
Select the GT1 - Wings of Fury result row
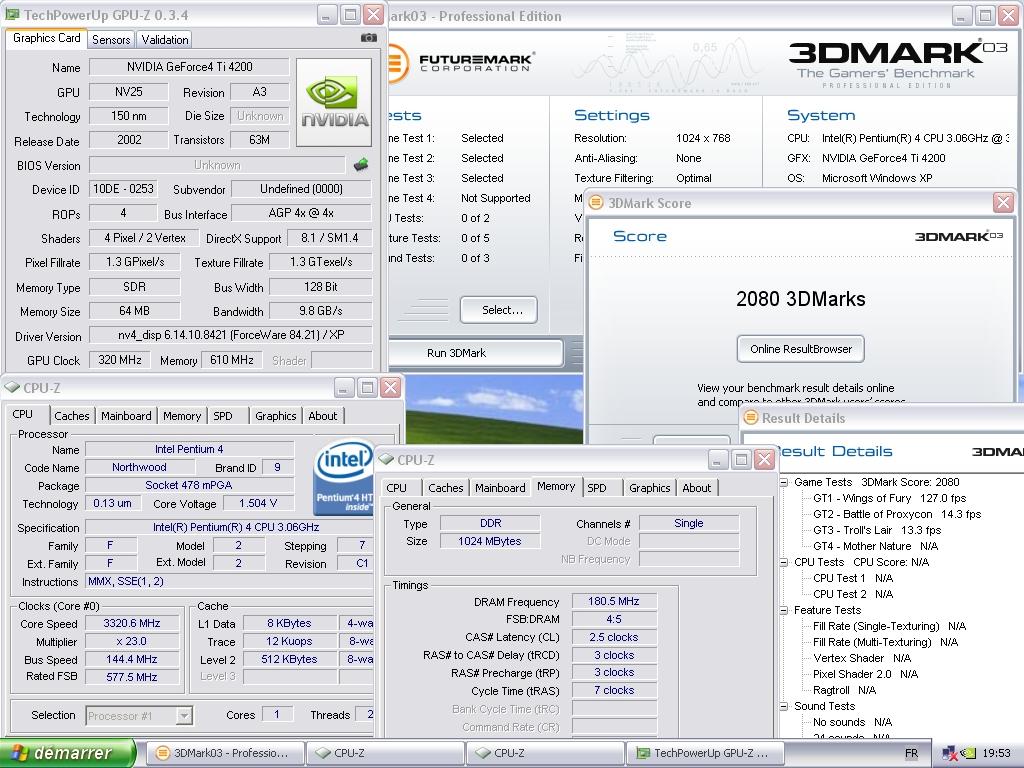pos(889,498)
